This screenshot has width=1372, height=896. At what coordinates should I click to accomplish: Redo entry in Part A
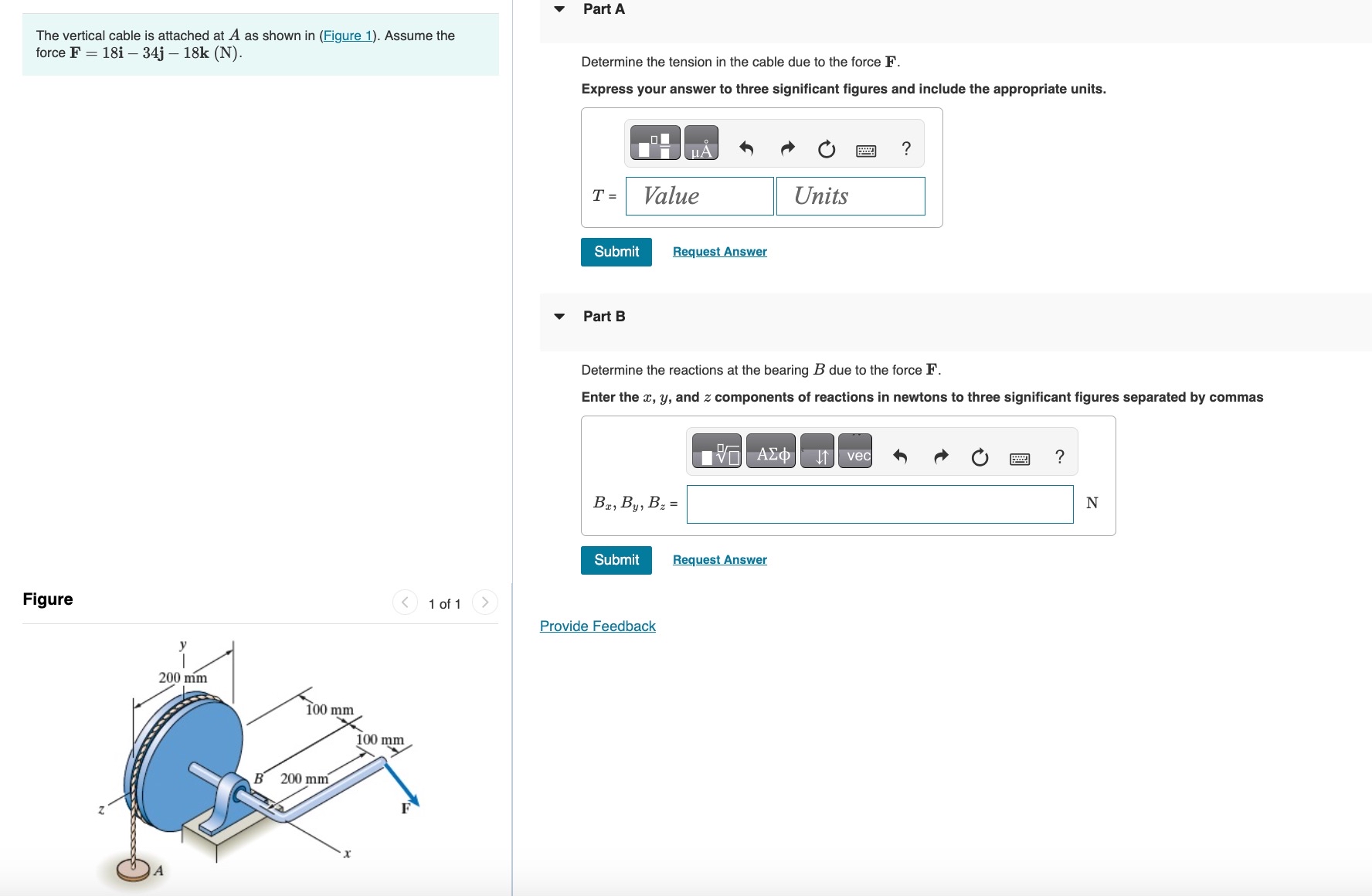pos(787,148)
